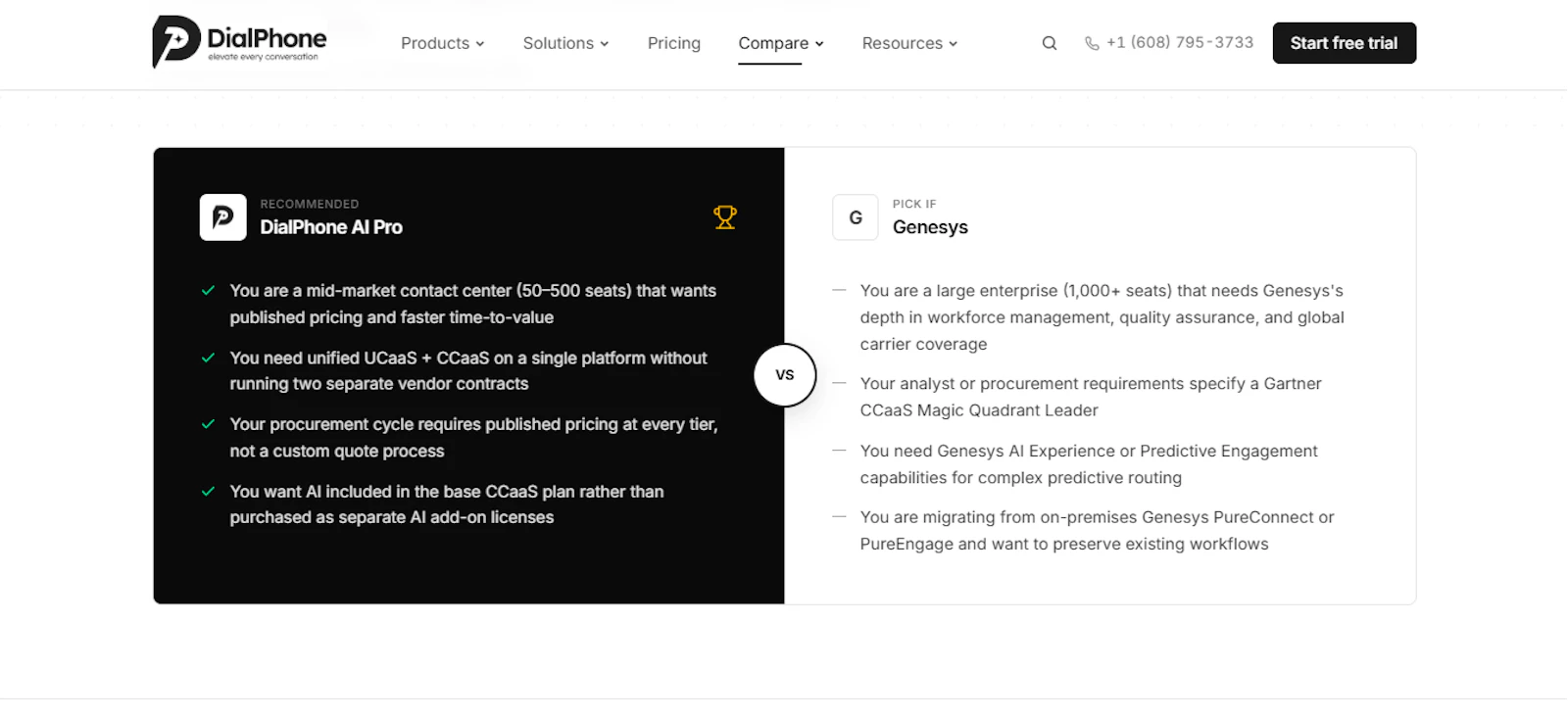Select text about mid-market contact center seats
Viewport: 1568px width, 718px height.
coord(473,304)
